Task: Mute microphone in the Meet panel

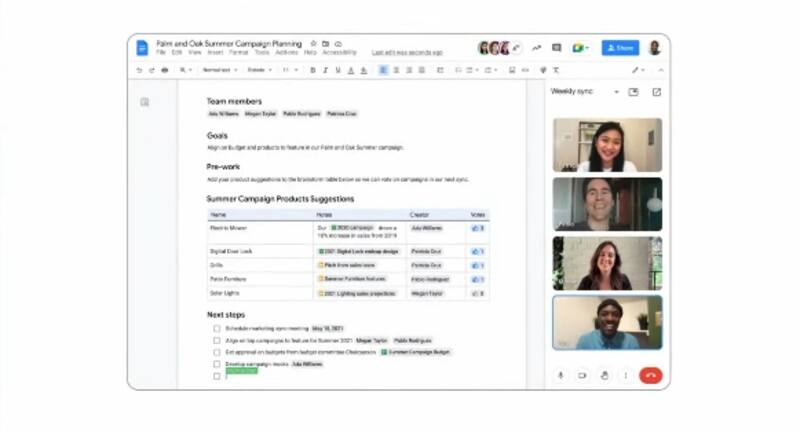Action: click(560, 375)
